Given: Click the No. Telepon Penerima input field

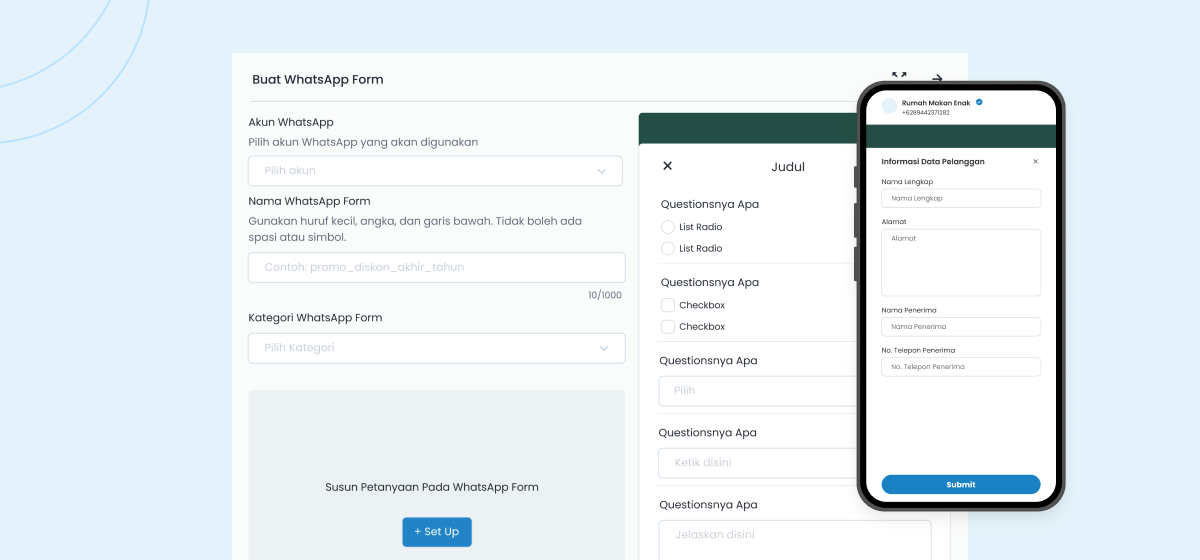Looking at the screenshot, I should [x=960, y=367].
